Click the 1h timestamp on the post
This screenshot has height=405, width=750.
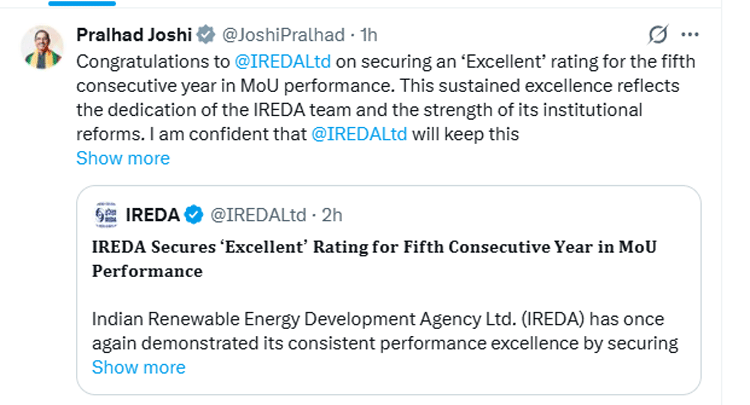click(x=367, y=35)
